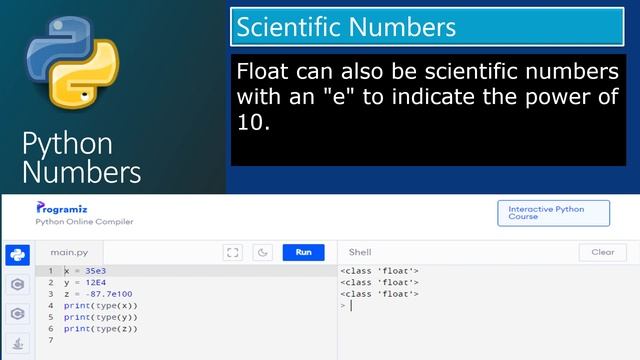Image resolution: width=640 pixels, height=360 pixels.
Task: Click the fullscreen expand icon
Action: click(233, 253)
